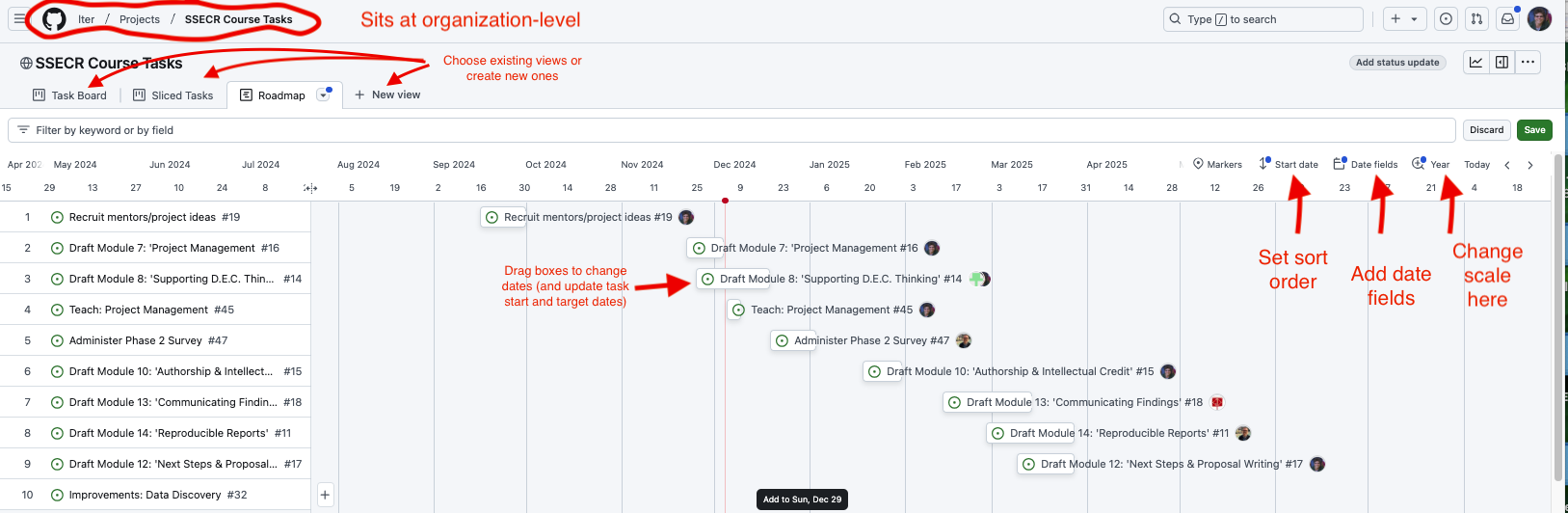Click status icon for Draft Module 12 row
This screenshot has width=1568, height=513.
pos(57,464)
